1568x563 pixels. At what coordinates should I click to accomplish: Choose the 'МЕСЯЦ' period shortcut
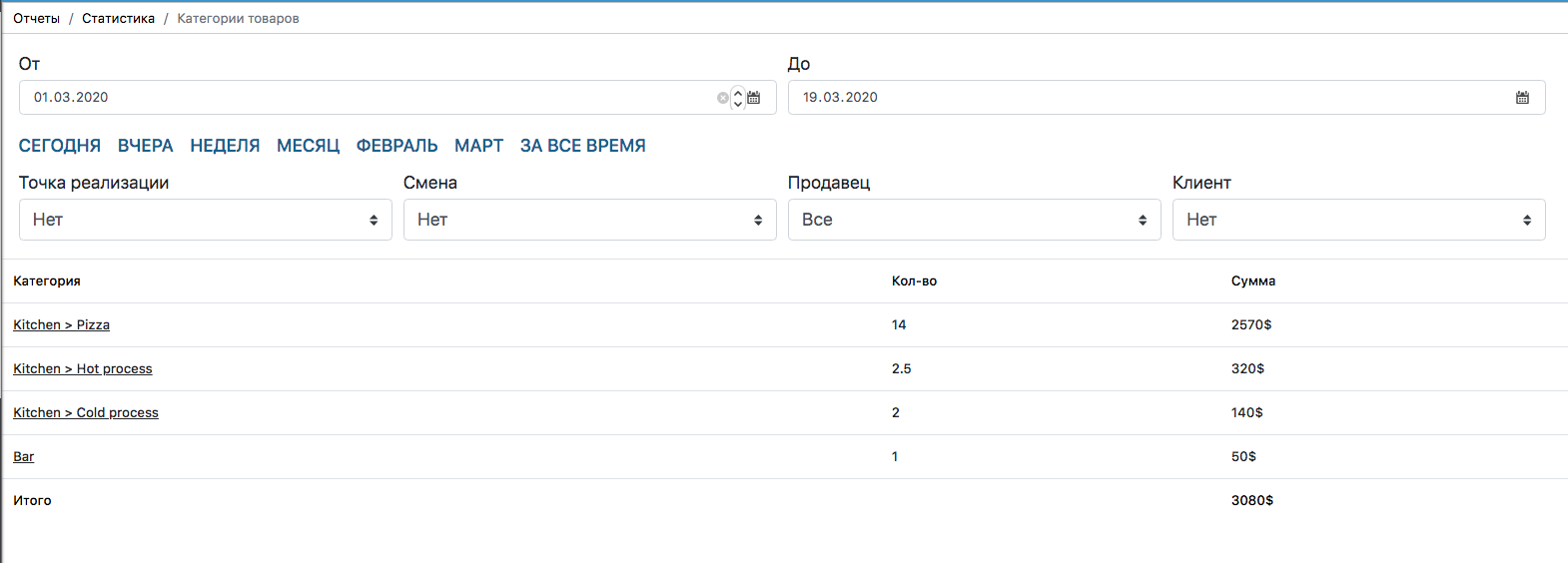pyautogui.click(x=308, y=146)
